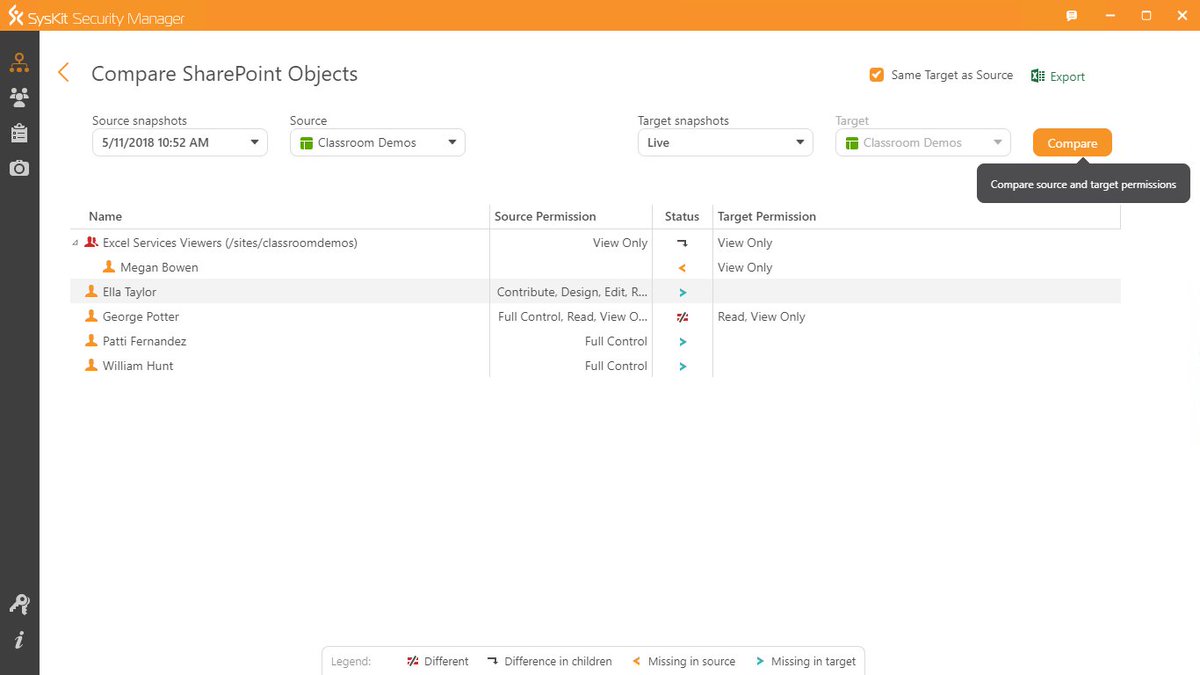Click Patti Fernandez's Full Control permission cell
Screen dimensions: 1200x675
click(x=616, y=341)
